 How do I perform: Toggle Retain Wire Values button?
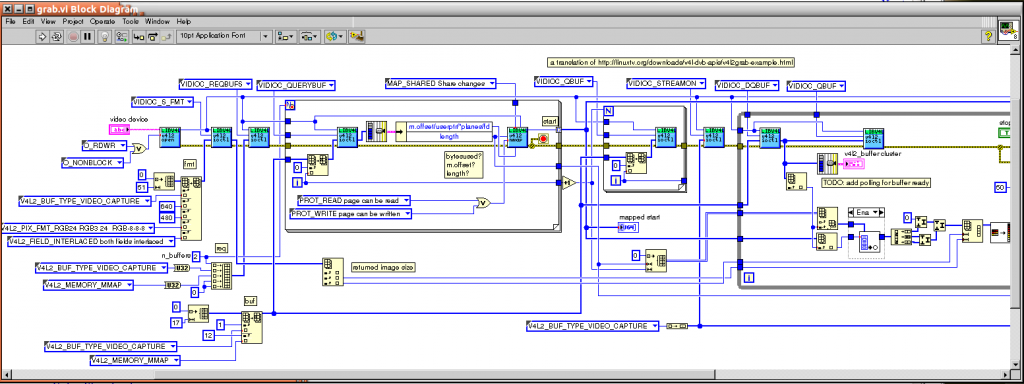121,37
